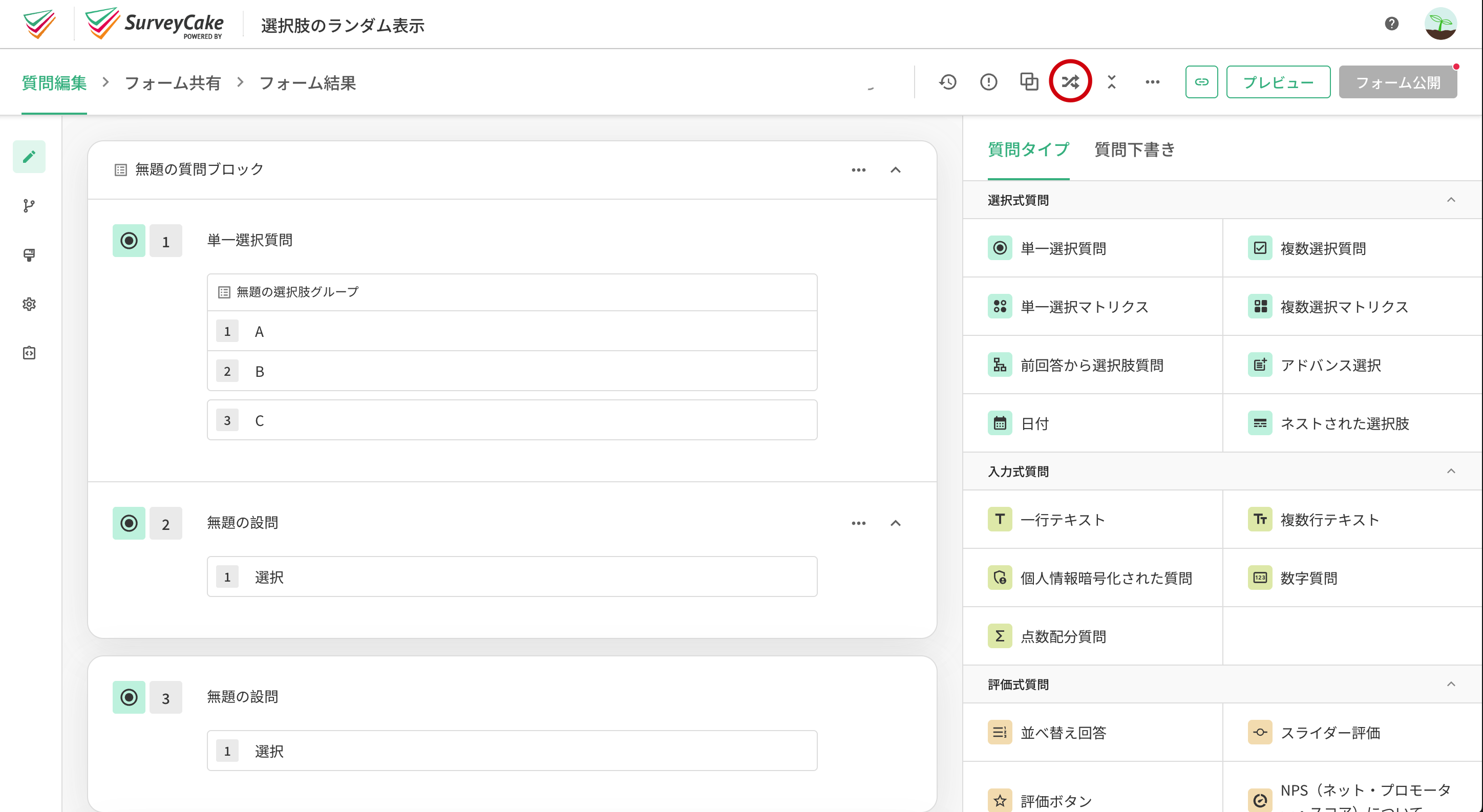The height and width of the screenshot is (812, 1483).
Task: Click the フォーム公開 button
Action: (x=1398, y=82)
